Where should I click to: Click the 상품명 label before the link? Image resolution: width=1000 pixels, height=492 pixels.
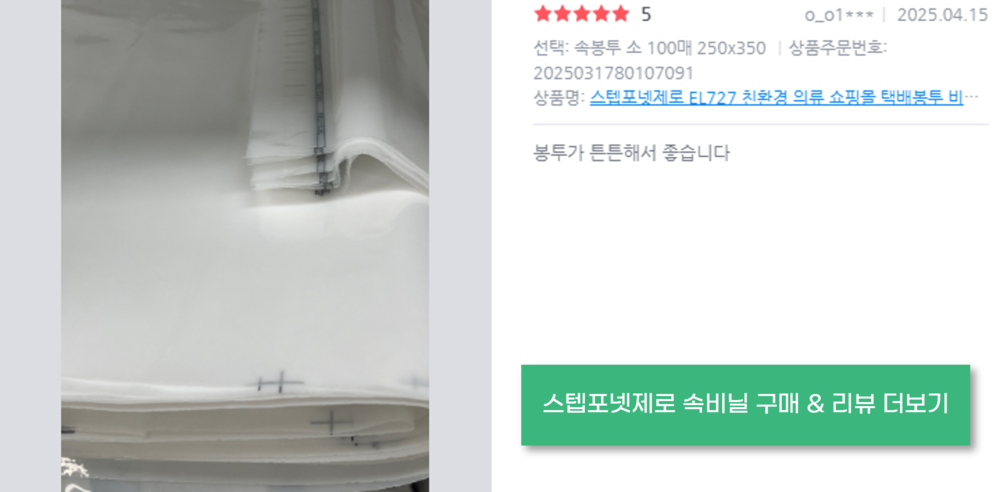[559, 98]
